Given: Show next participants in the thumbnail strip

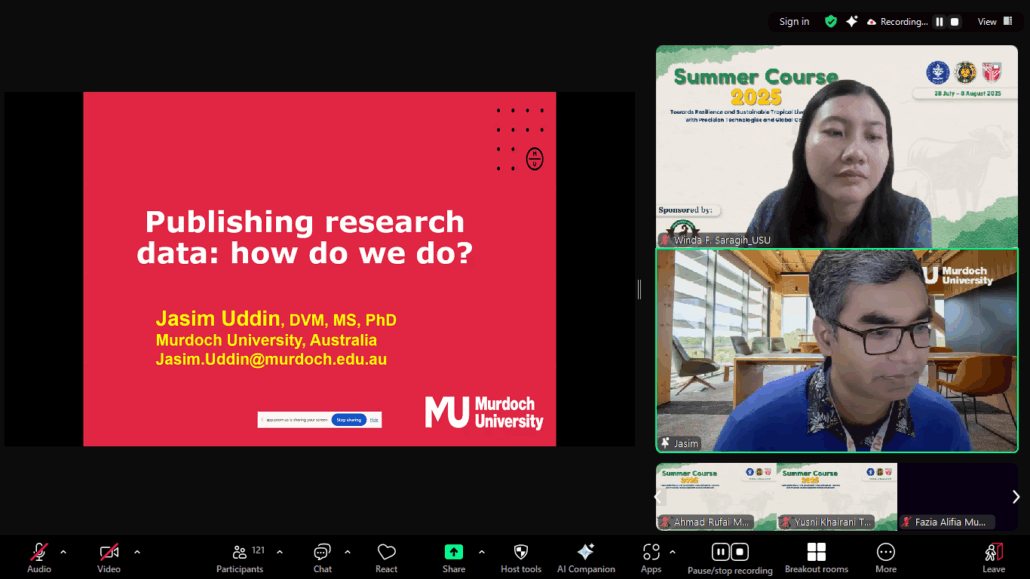Looking at the screenshot, I should click(x=1016, y=497).
